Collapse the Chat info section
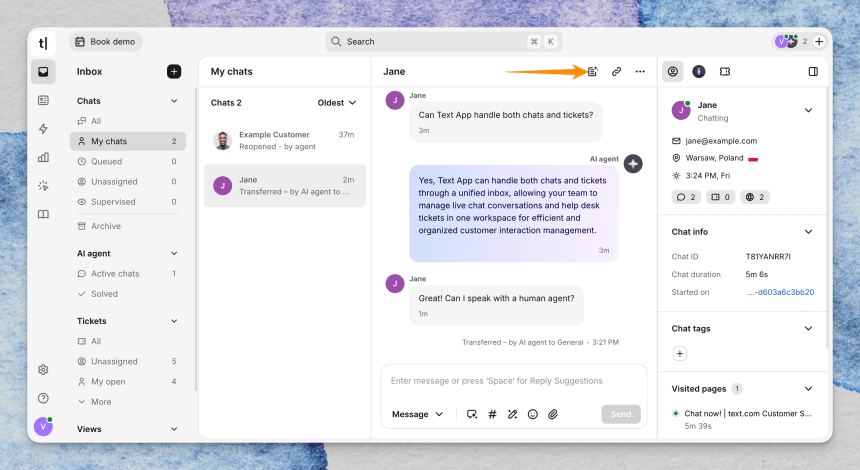 (x=808, y=231)
